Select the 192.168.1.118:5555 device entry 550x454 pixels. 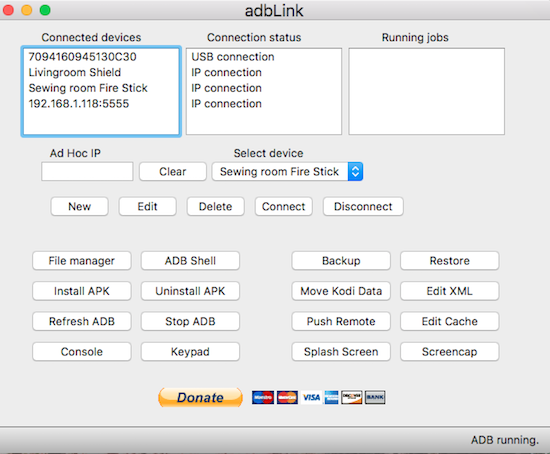coord(79,104)
